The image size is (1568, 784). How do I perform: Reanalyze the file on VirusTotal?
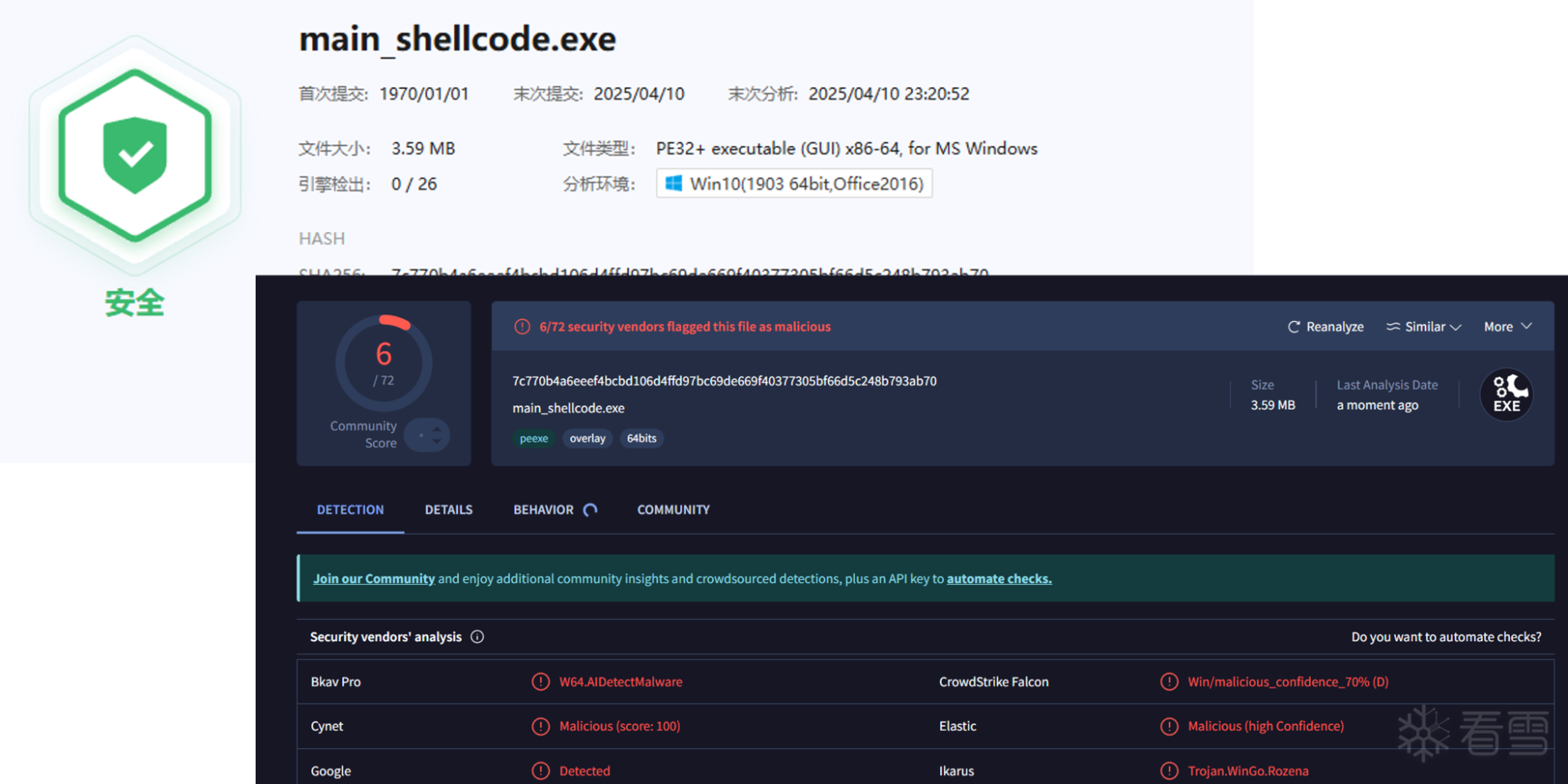(1325, 327)
